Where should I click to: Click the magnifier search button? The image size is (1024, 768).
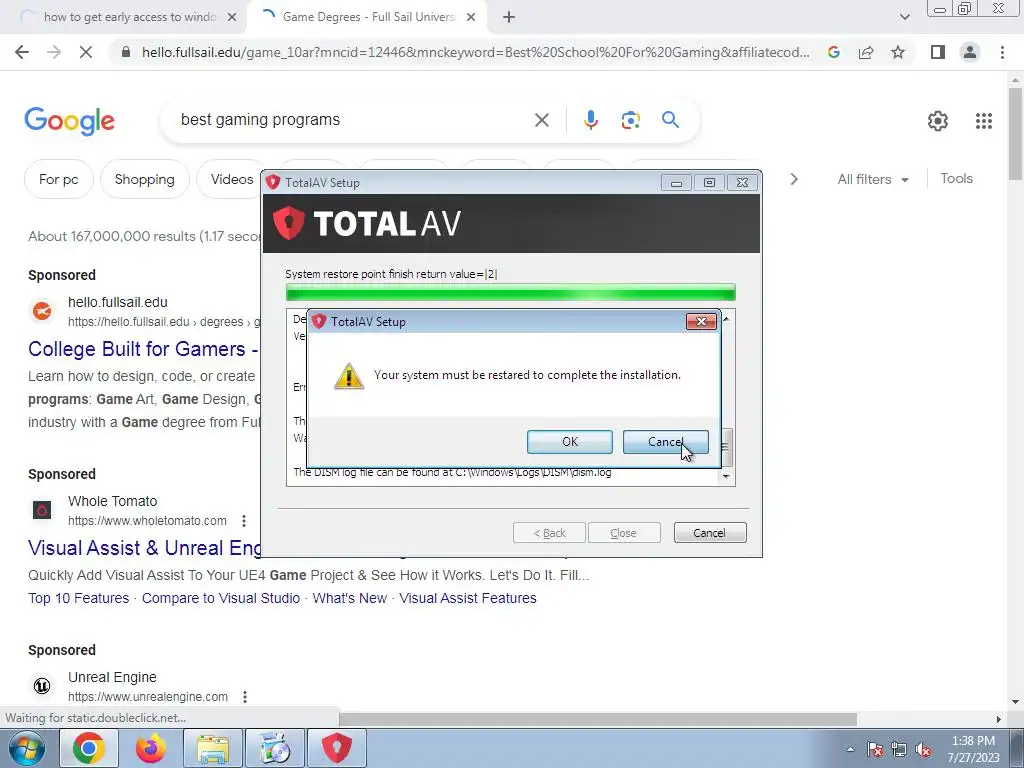coord(670,120)
